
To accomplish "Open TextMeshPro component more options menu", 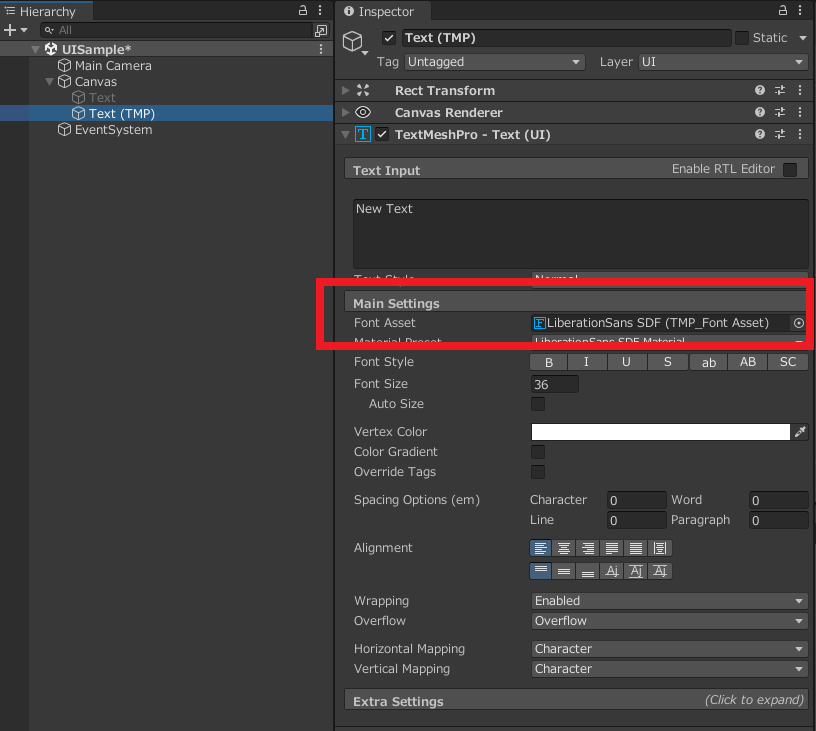I will [800, 134].
